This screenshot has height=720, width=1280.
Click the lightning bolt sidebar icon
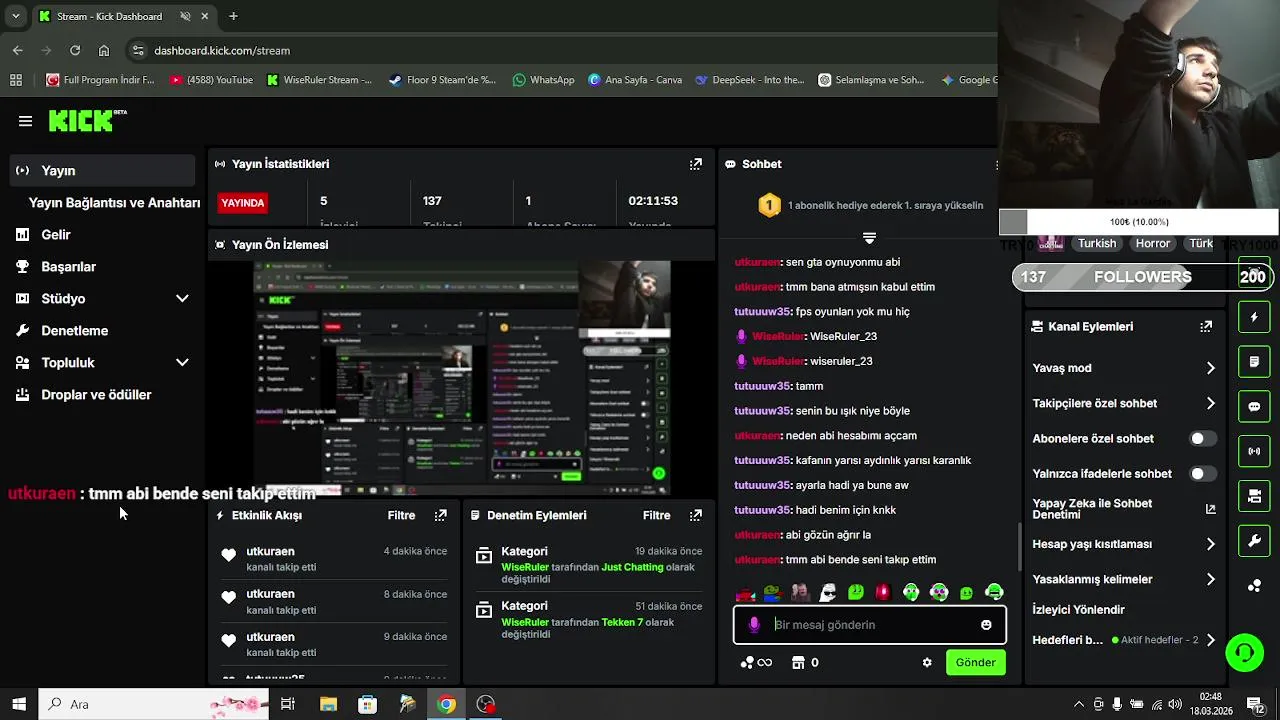point(1254,318)
